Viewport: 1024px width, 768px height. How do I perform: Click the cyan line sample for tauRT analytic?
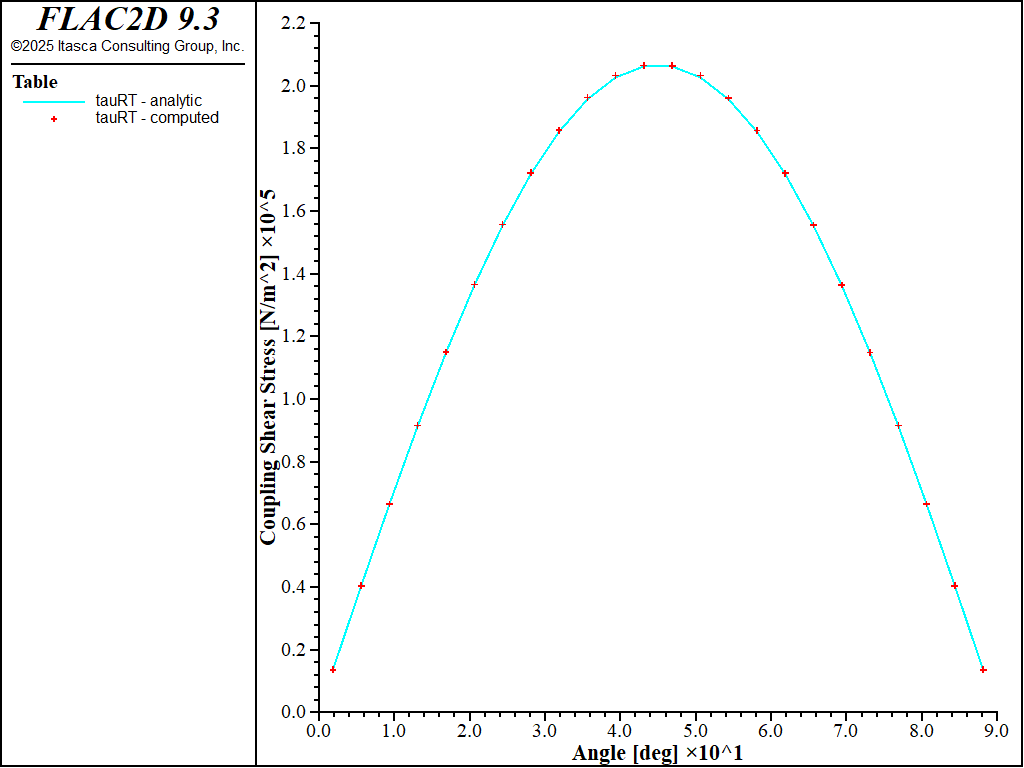[54, 101]
